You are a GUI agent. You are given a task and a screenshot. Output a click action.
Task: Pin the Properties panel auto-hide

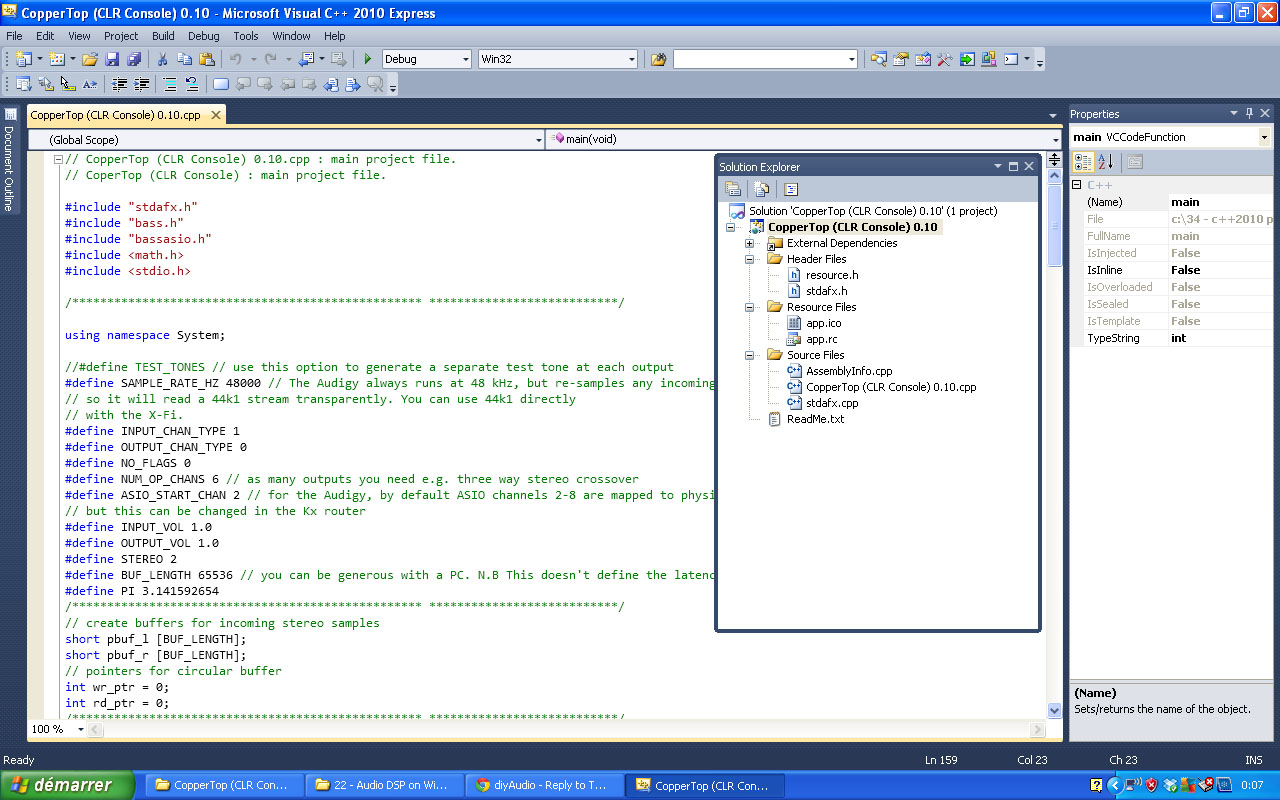point(1249,113)
